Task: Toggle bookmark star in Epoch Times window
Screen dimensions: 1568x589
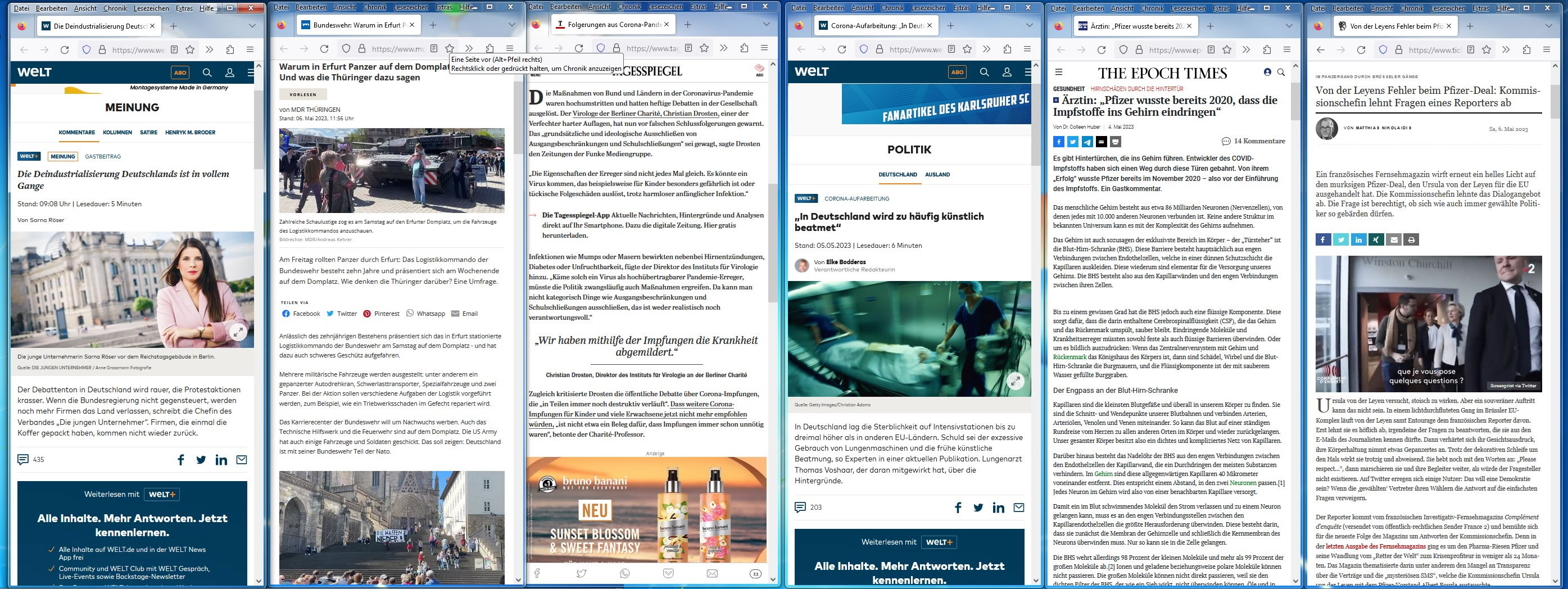Action: 1227,50
